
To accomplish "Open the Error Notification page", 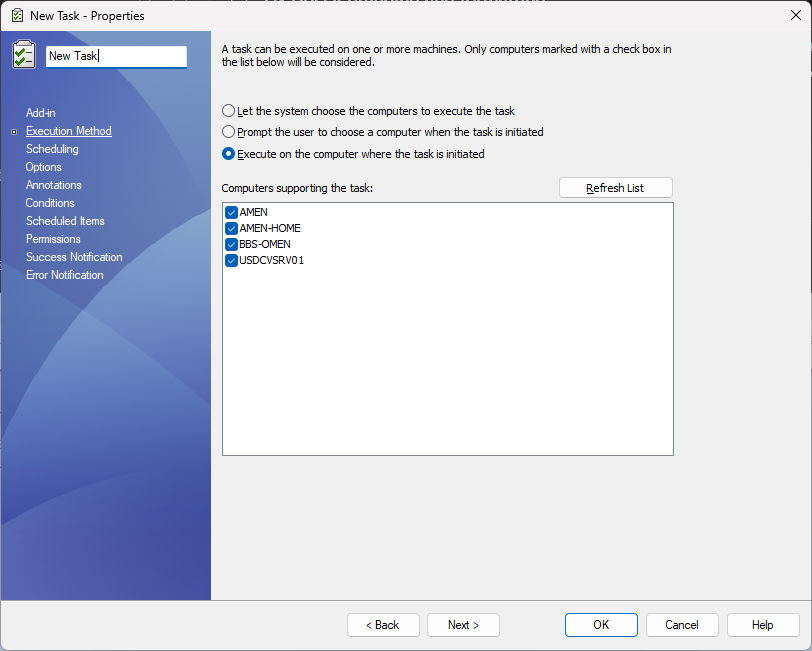I will point(65,275).
